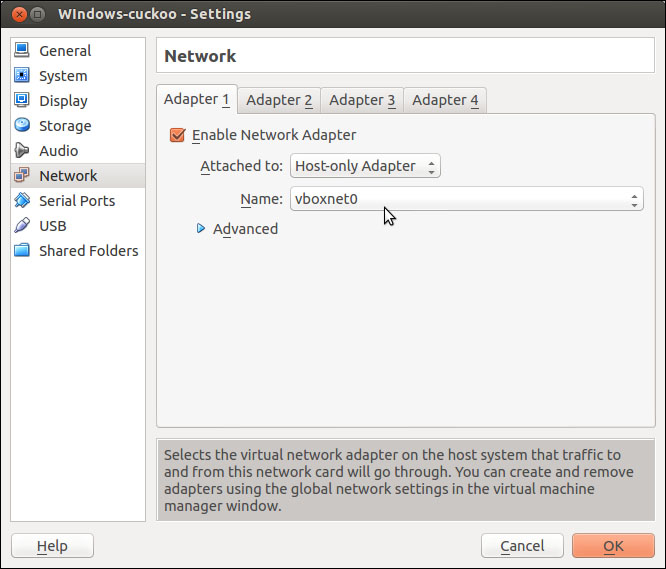666x569 pixels.
Task: Confirm settings with OK button
Action: click(x=613, y=546)
